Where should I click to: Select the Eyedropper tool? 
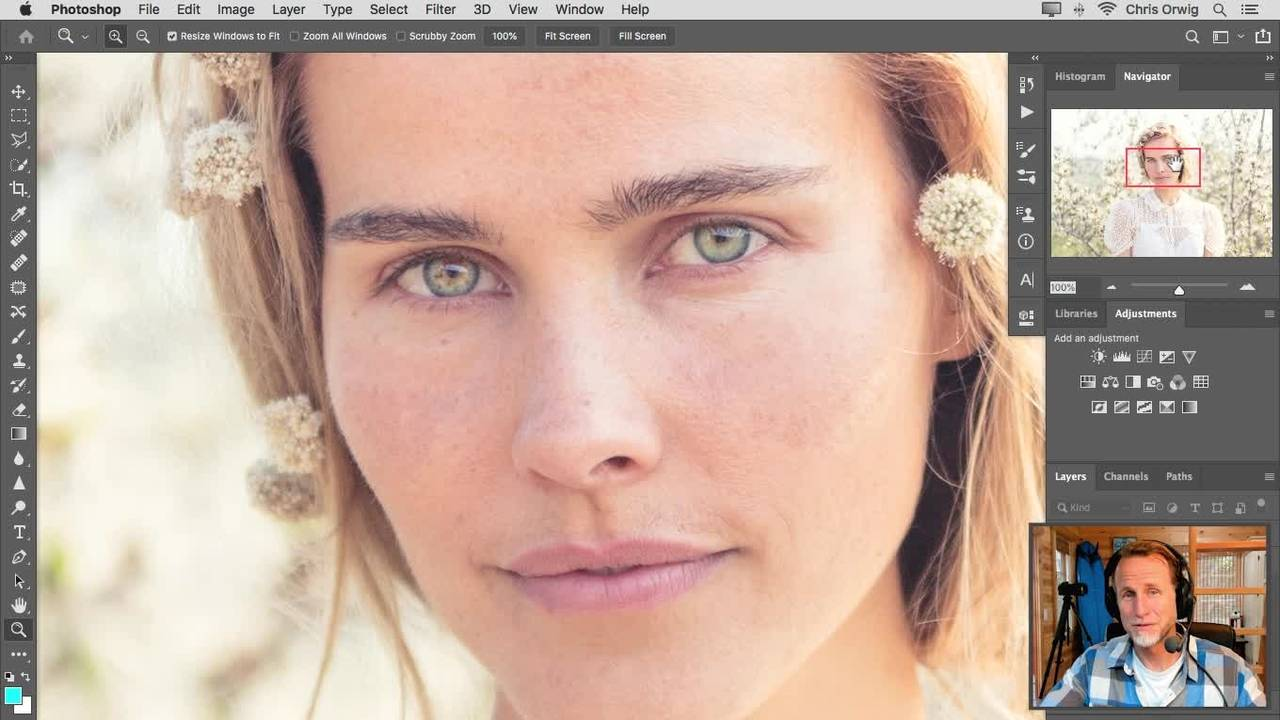(19, 214)
